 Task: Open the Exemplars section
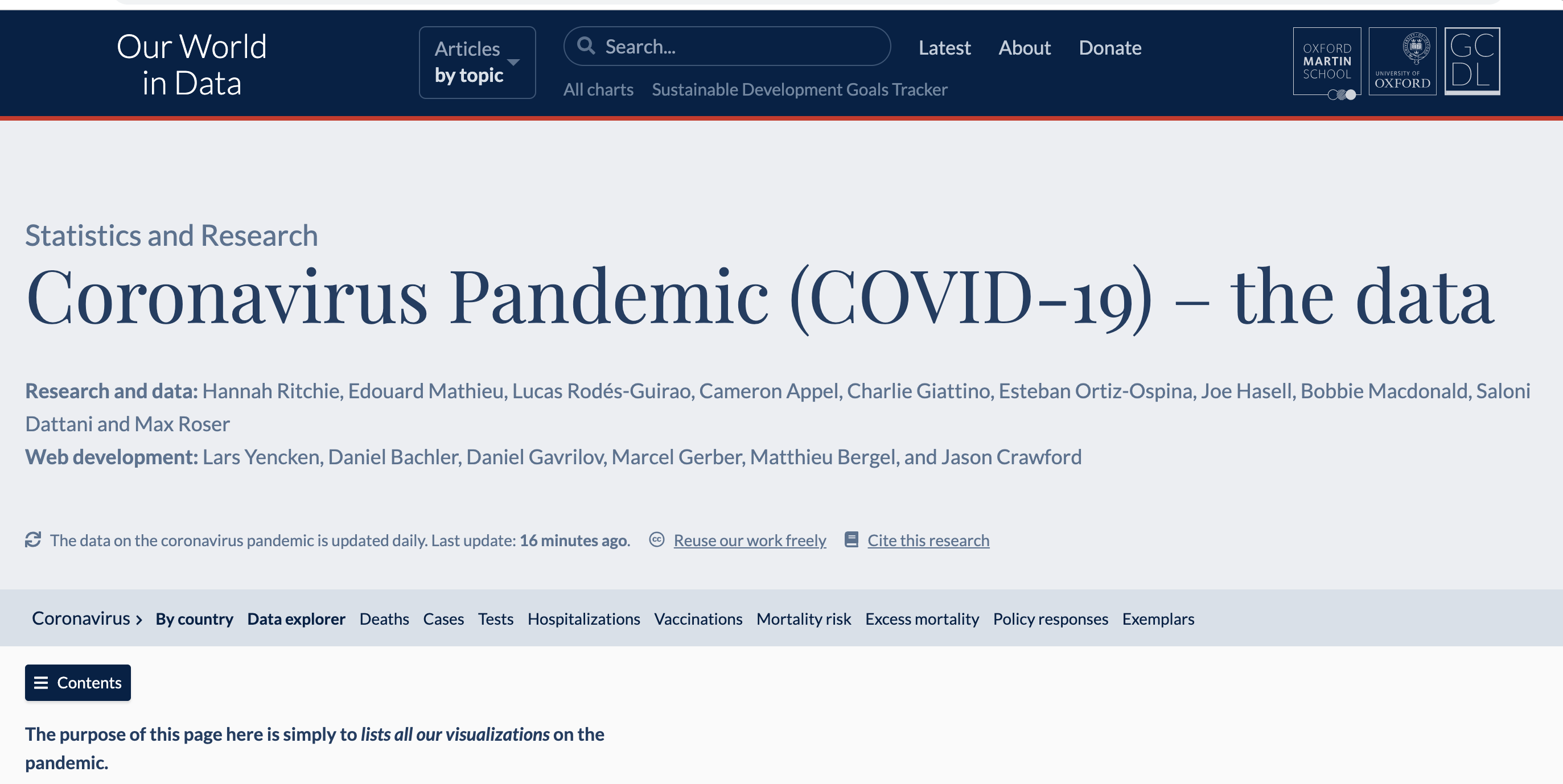tap(1158, 618)
